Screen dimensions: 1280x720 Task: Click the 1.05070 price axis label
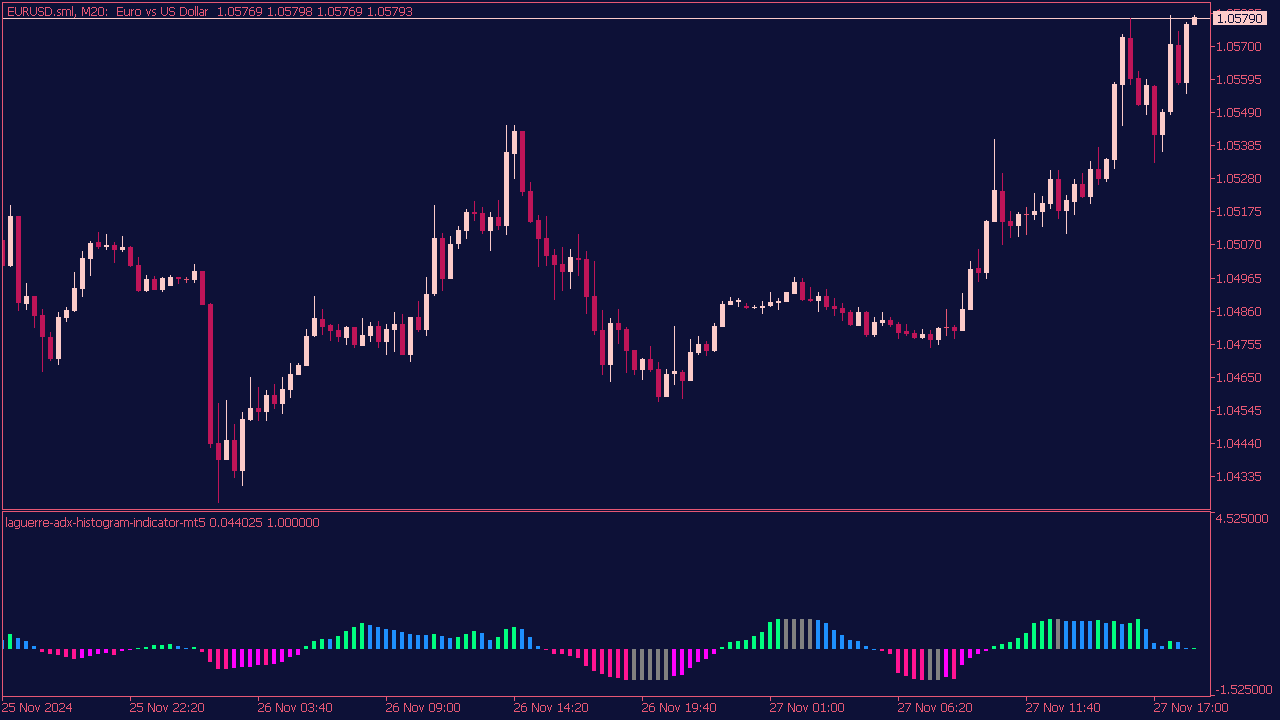[x=1238, y=244]
